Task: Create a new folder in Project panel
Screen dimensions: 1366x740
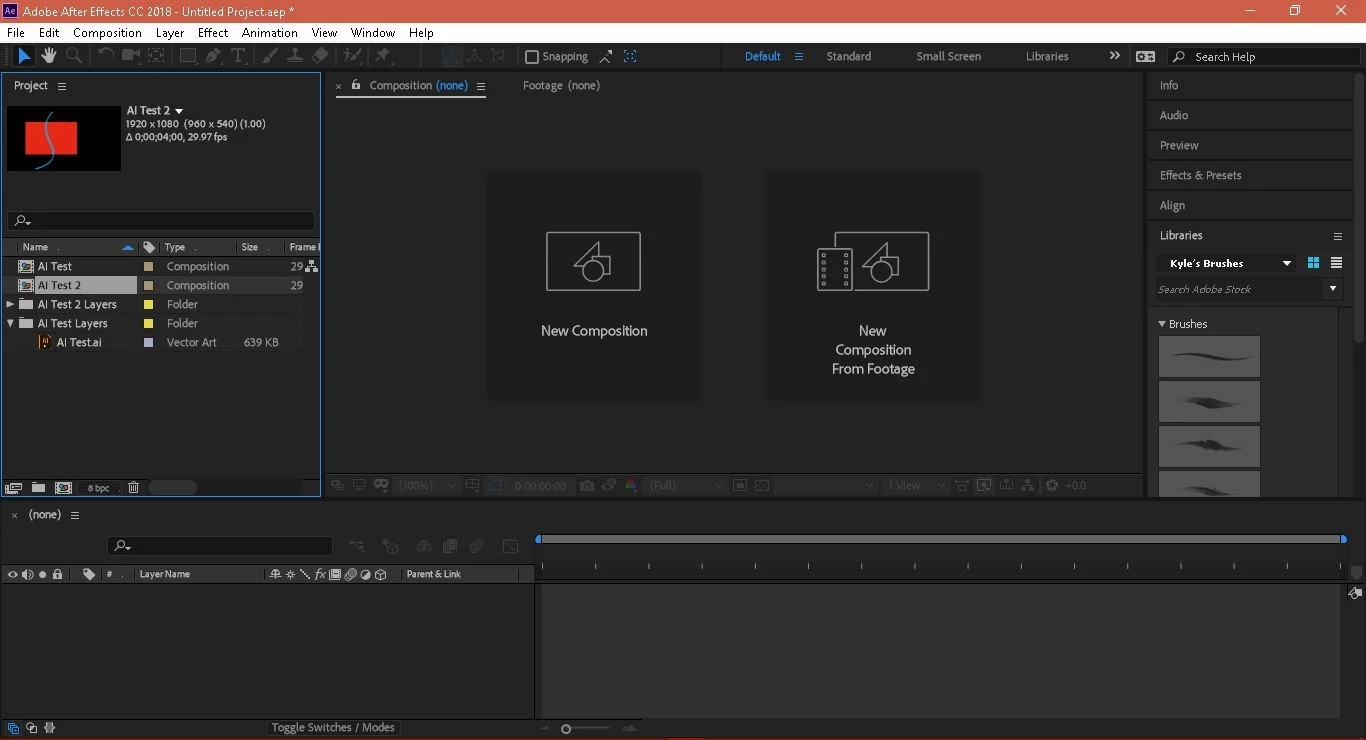Action: (x=38, y=488)
